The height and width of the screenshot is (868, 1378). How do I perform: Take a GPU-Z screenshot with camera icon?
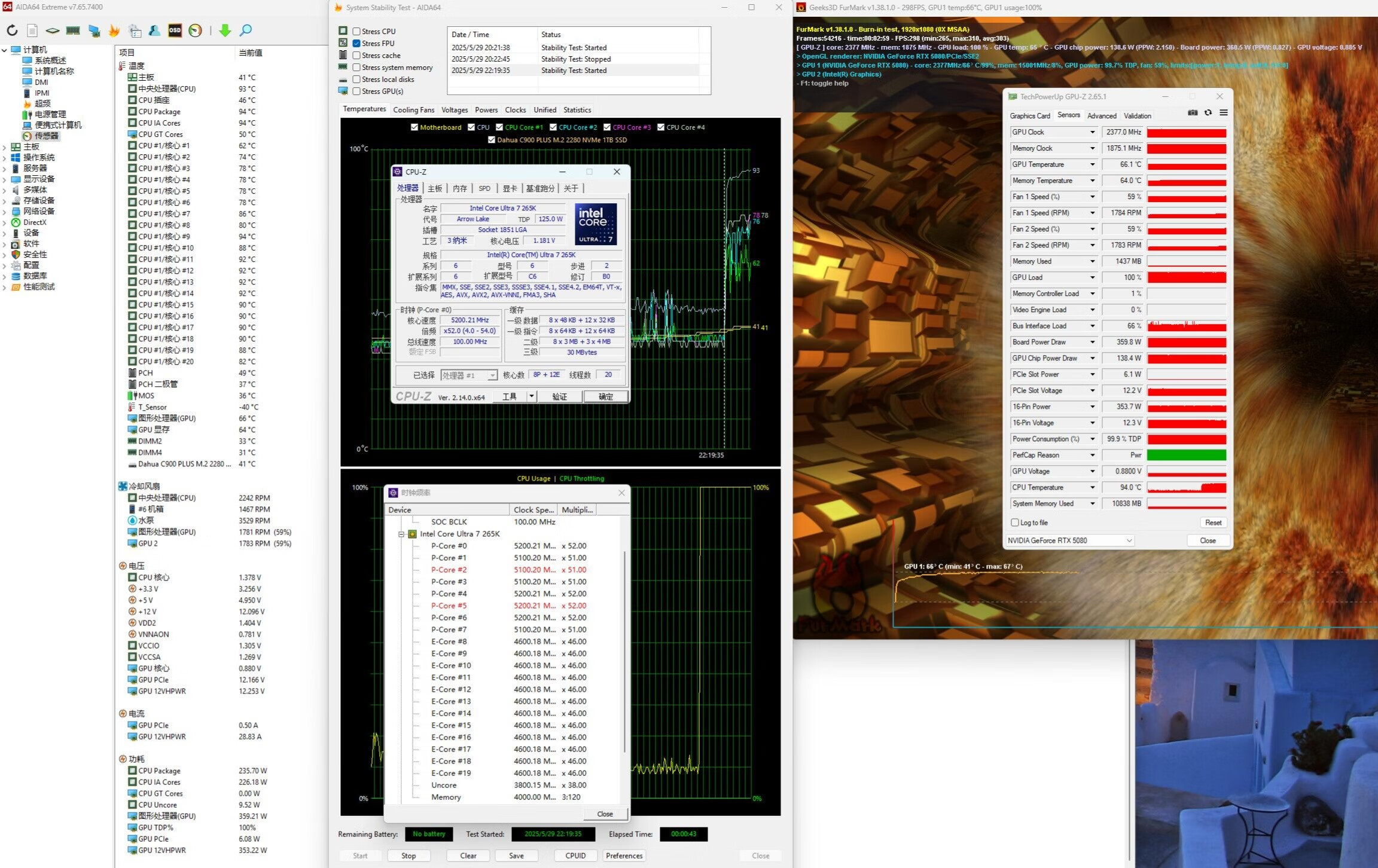click(1193, 112)
